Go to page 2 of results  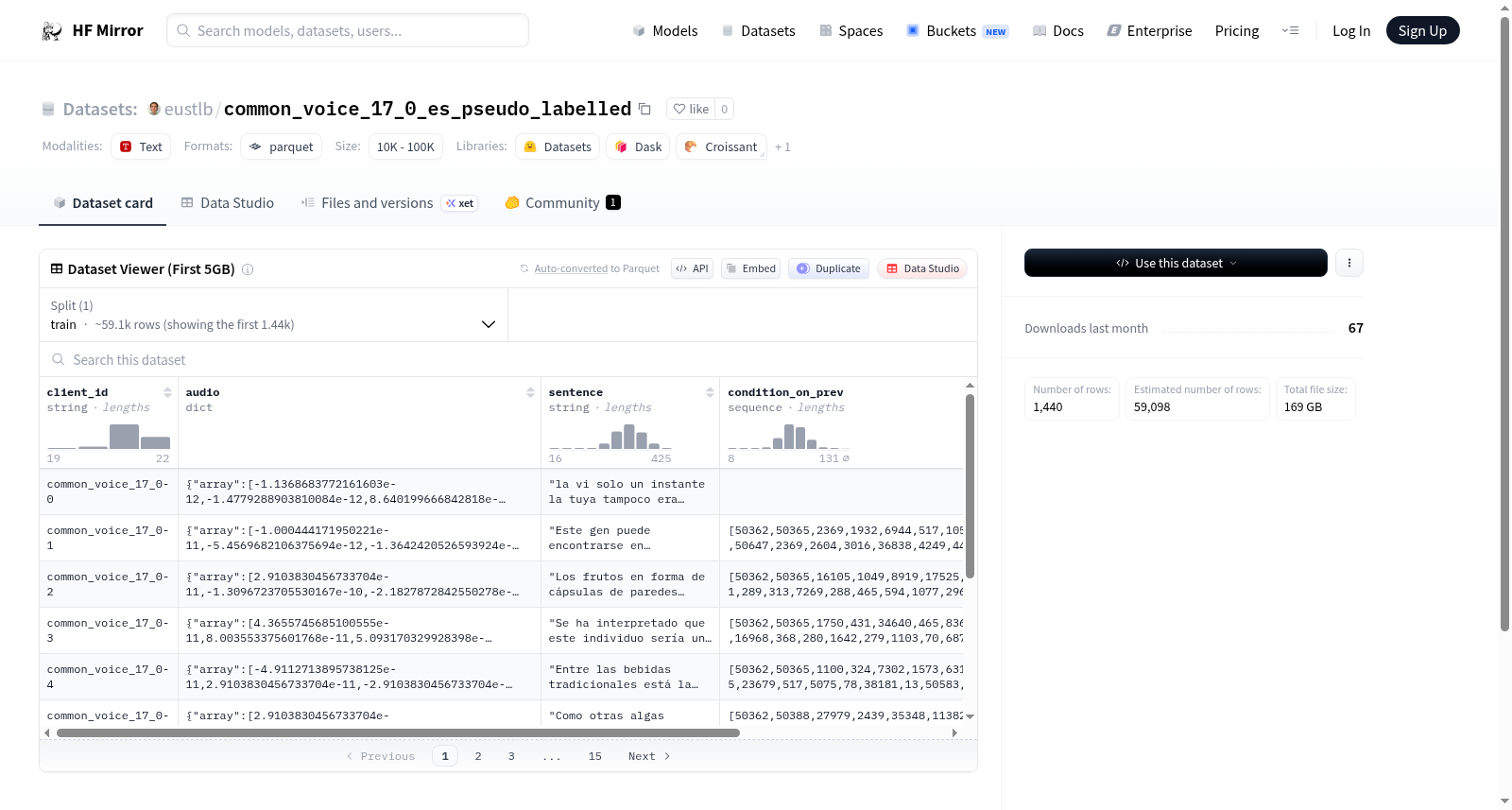pos(478,756)
